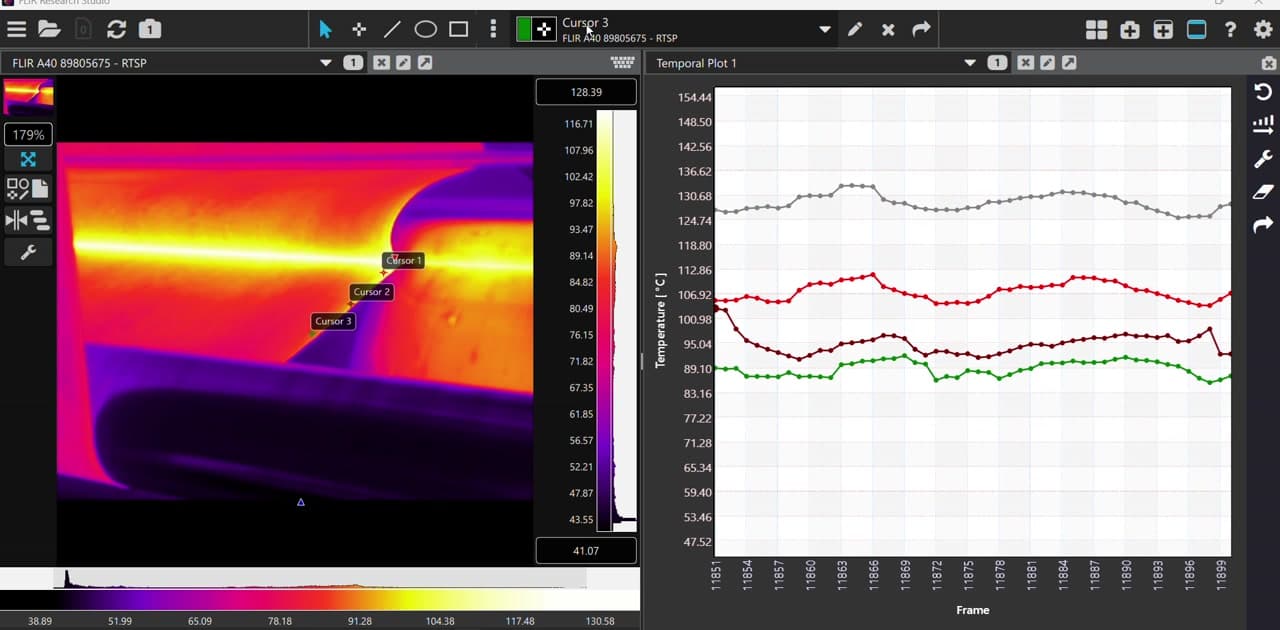Expand the FLIR A40 source dropdown

click(325, 63)
